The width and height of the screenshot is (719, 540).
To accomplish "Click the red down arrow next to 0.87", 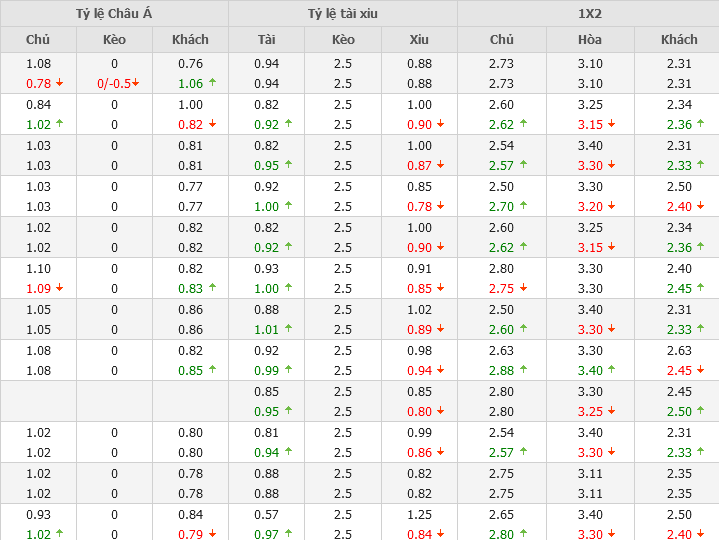I will point(441,165).
